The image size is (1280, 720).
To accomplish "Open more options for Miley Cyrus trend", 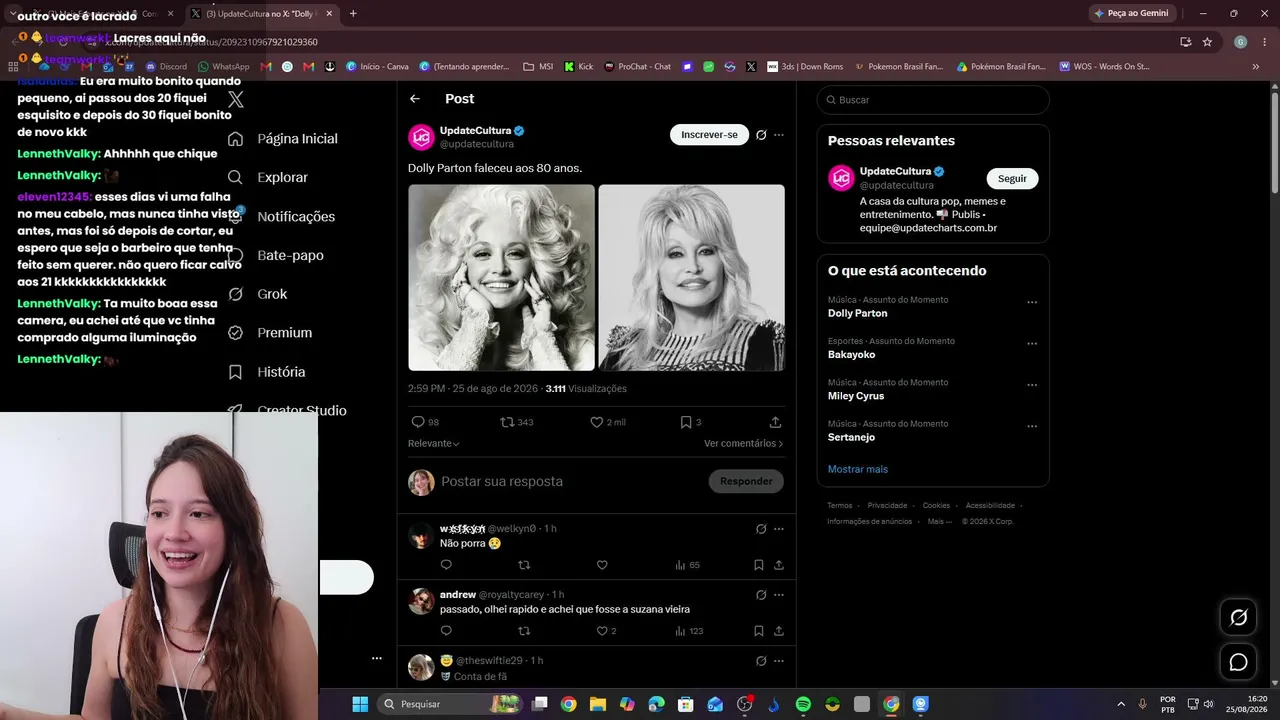I will coord(1032,385).
